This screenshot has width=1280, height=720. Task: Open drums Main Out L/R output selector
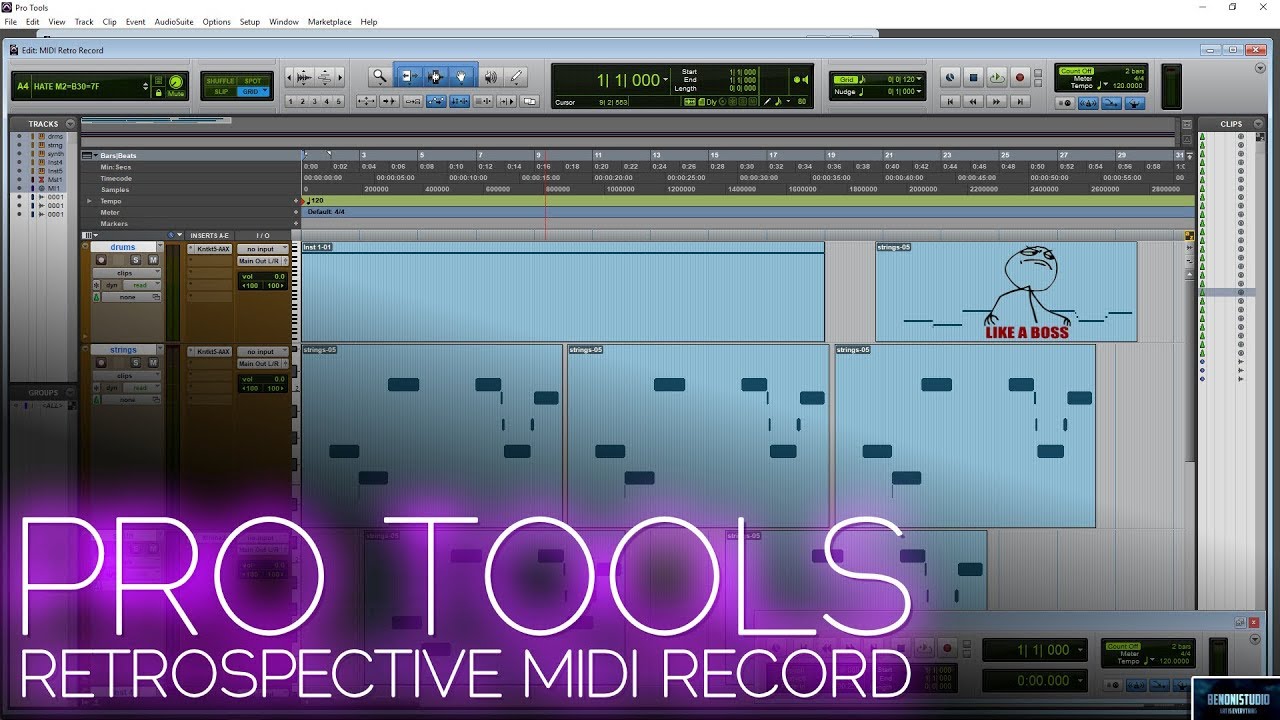(x=262, y=261)
